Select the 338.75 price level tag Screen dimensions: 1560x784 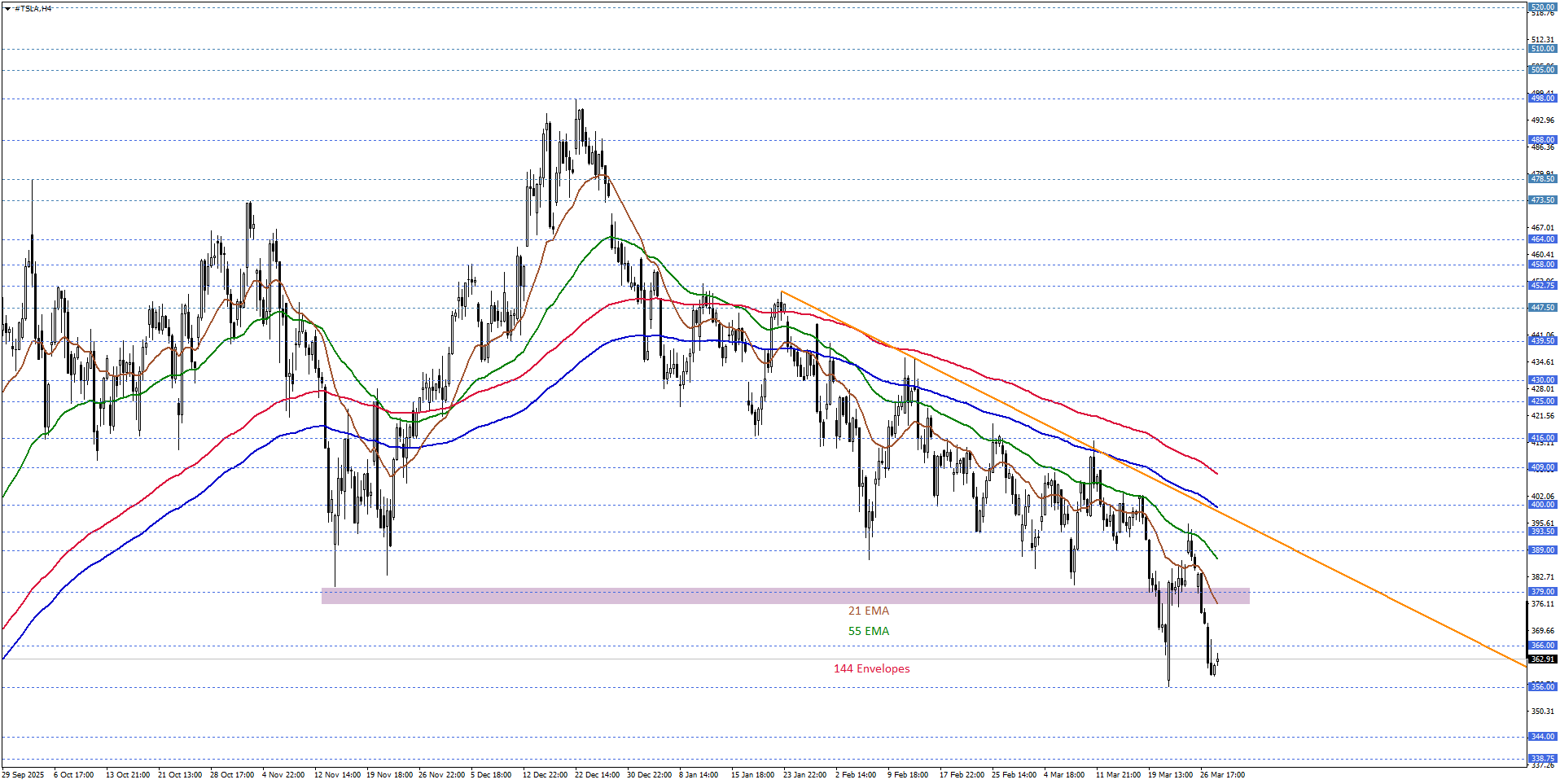(x=1542, y=758)
